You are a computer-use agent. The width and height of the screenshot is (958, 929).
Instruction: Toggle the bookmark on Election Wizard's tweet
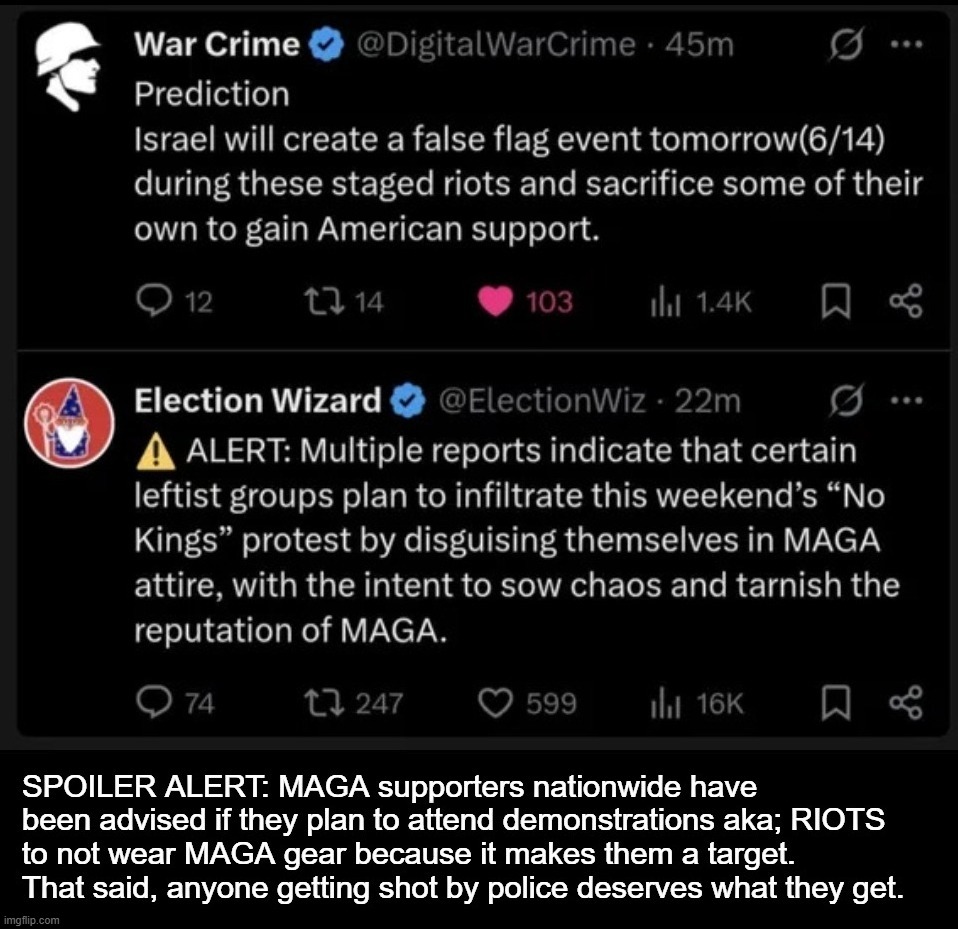(838, 703)
